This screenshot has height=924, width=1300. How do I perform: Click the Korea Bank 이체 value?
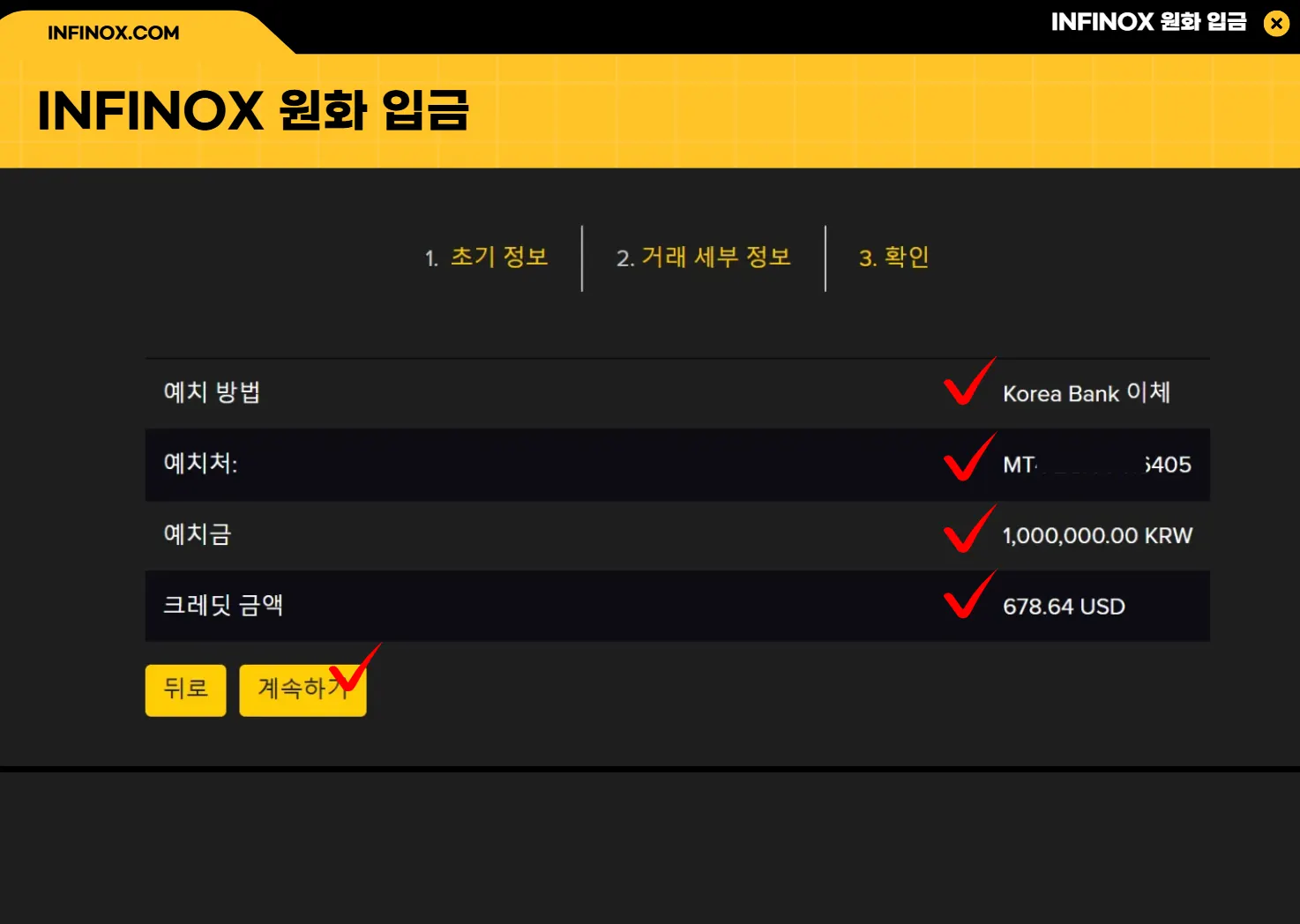click(1087, 393)
